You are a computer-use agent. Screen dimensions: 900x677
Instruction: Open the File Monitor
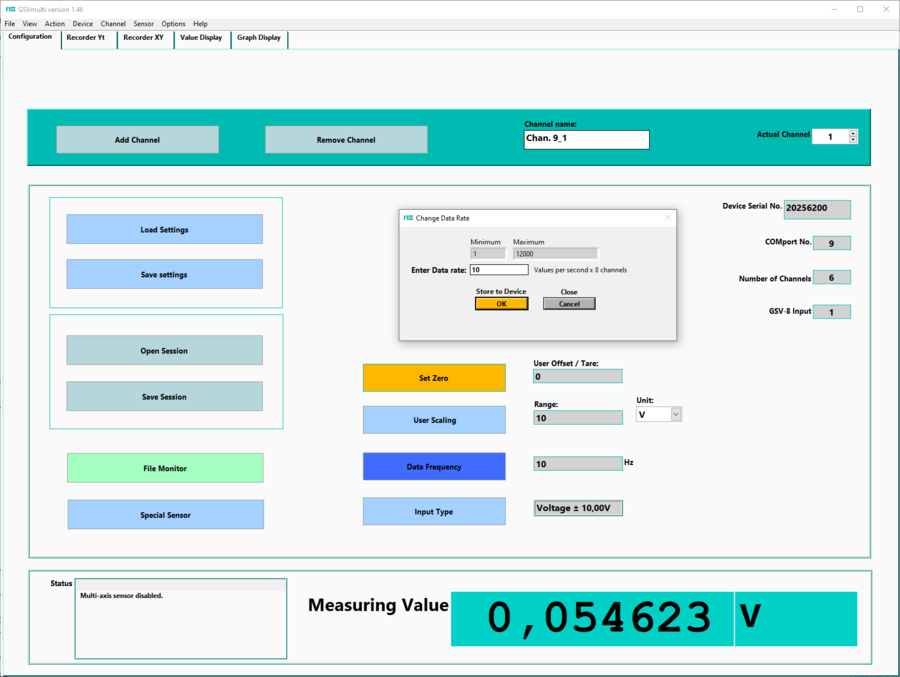coord(165,468)
